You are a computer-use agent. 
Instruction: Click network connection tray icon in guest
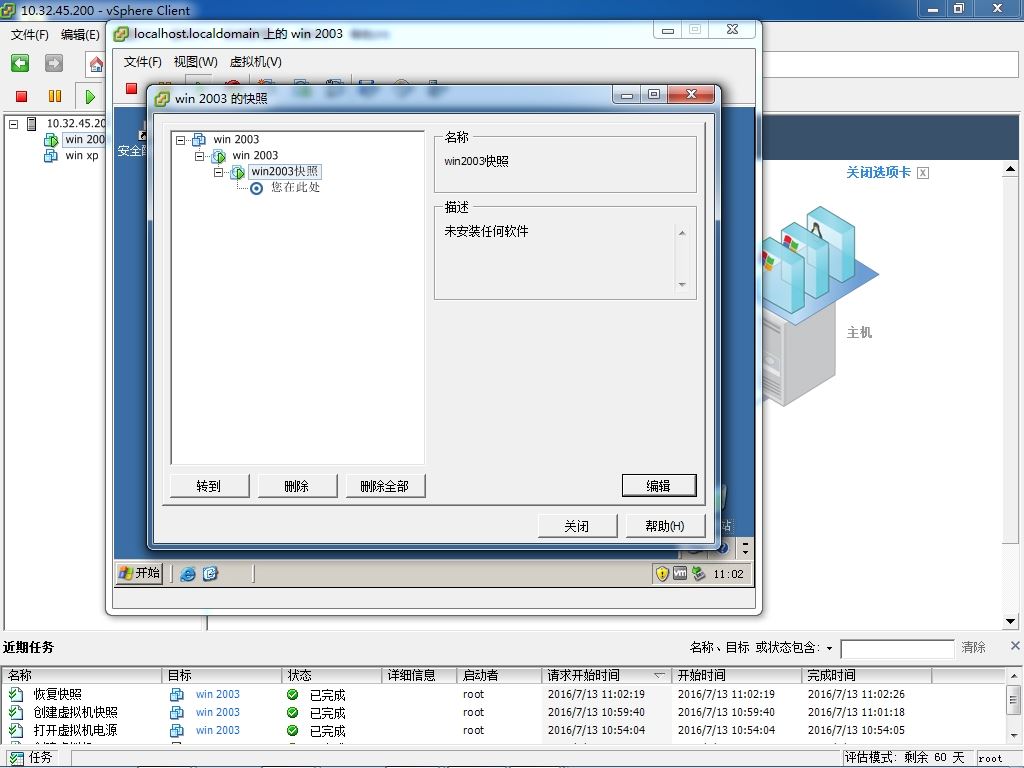(x=698, y=573)
